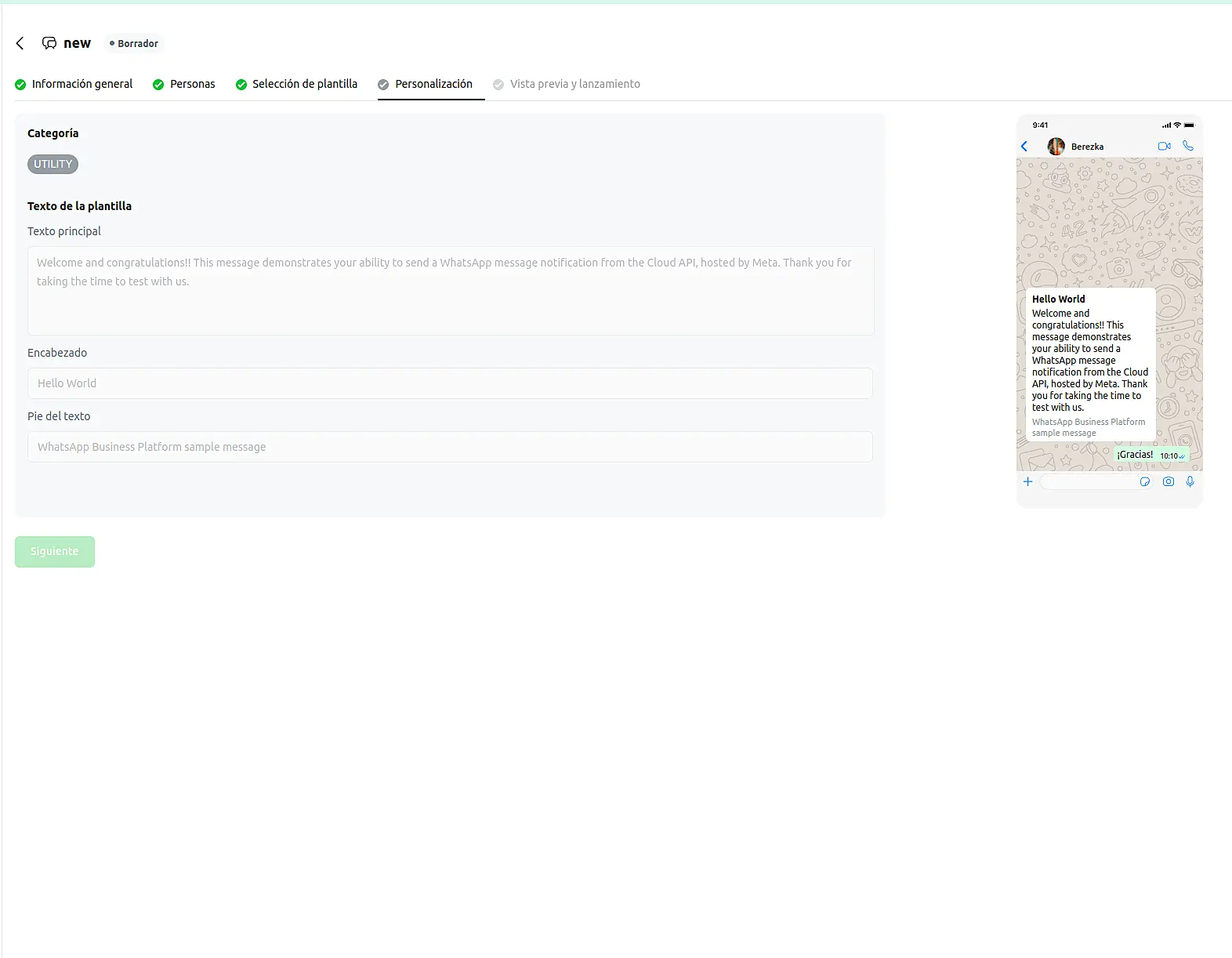Click Berezka profile avatar in preview
This screenshot has width=1232, height=958.
(x=1056, y=147)
